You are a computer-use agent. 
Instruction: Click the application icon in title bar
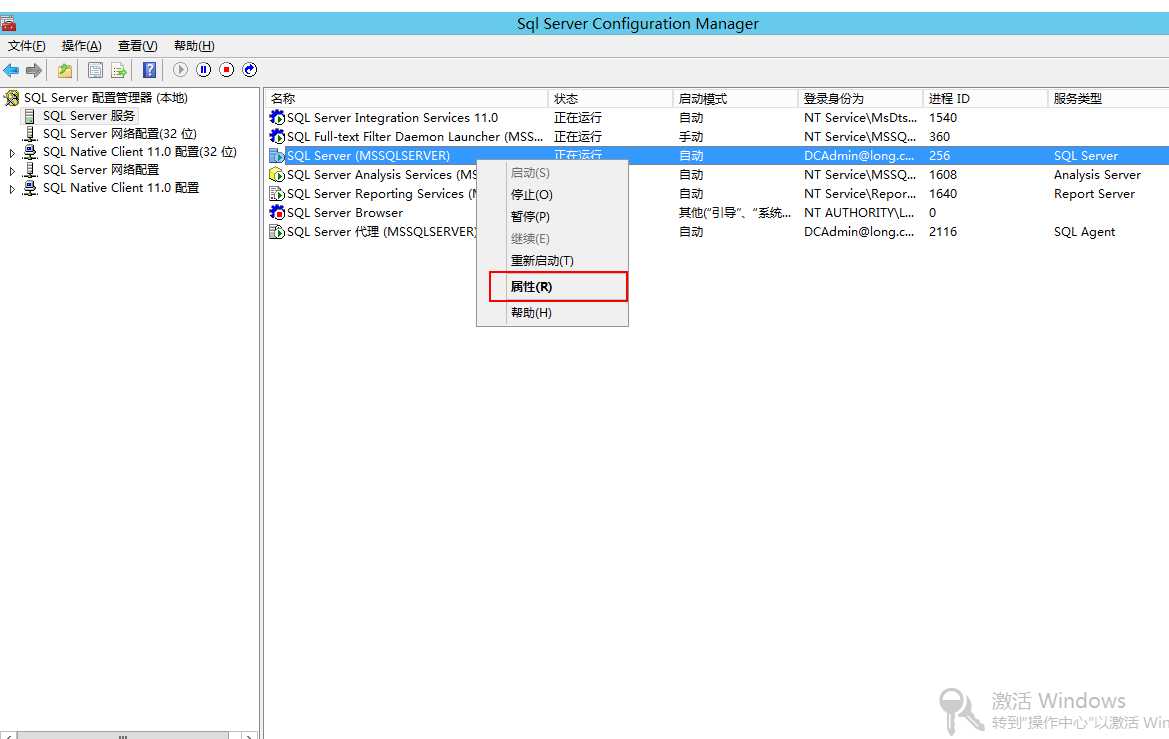click(x=8, y=23)
